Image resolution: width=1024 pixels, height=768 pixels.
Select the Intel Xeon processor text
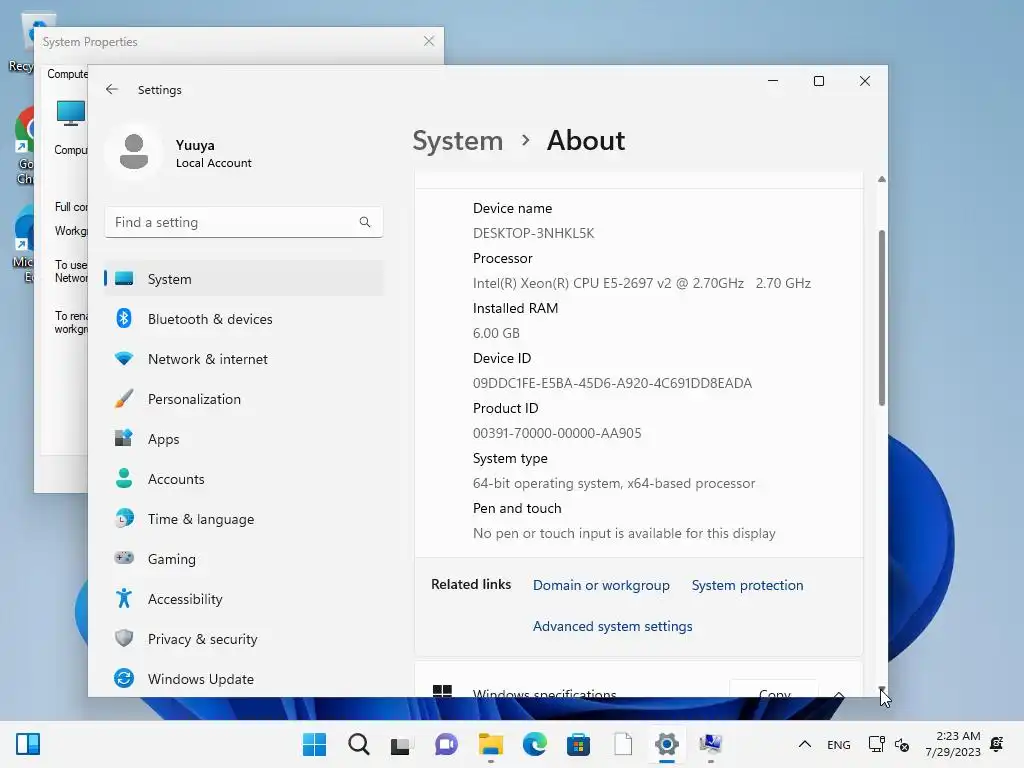[x=641, y=283]
